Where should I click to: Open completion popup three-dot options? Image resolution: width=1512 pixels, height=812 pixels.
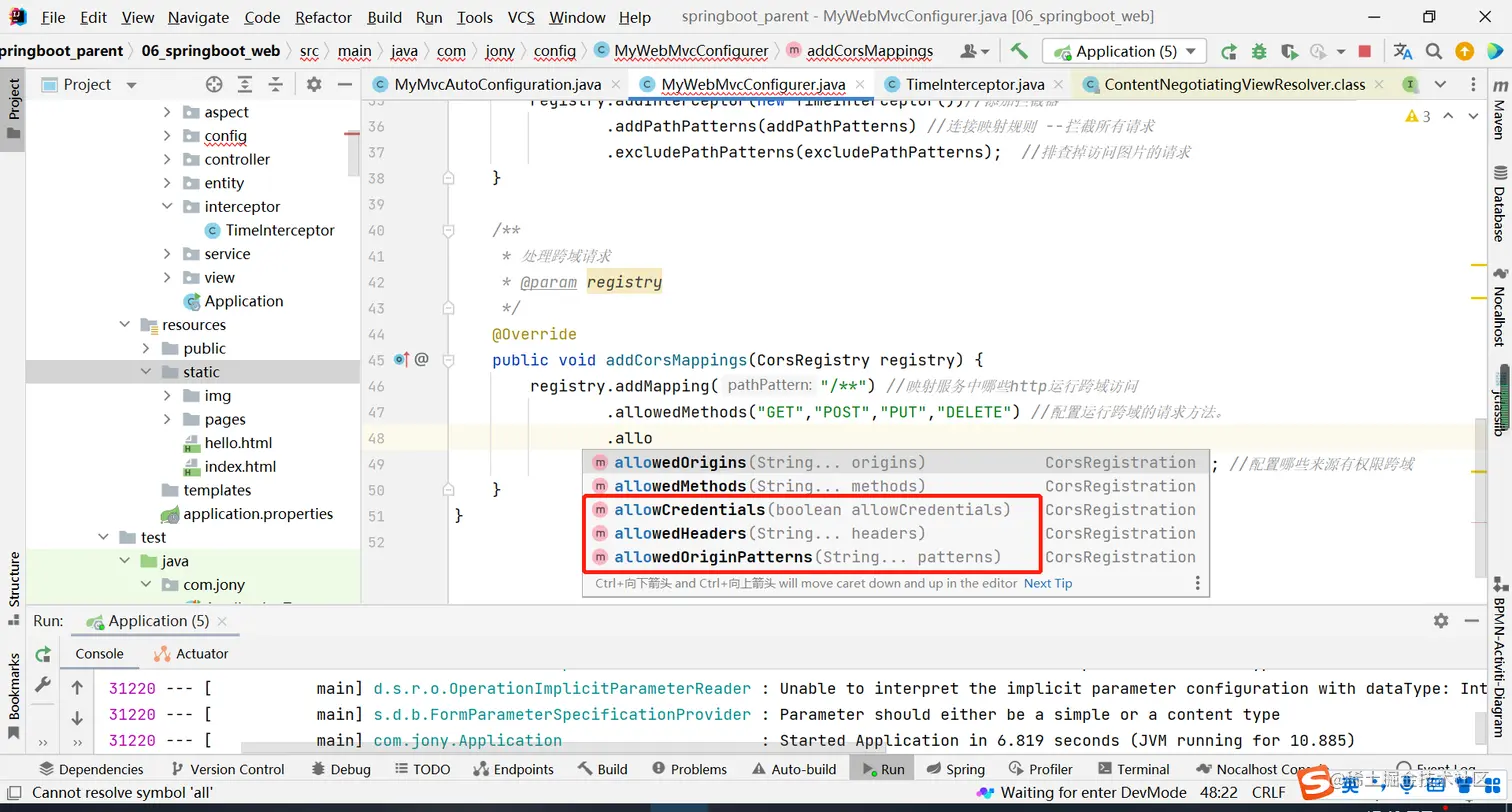(x=1197, y=583)
